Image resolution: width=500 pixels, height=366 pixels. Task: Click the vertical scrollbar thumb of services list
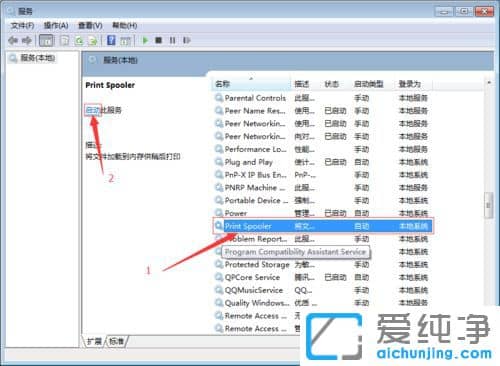(x=488, y=205)
